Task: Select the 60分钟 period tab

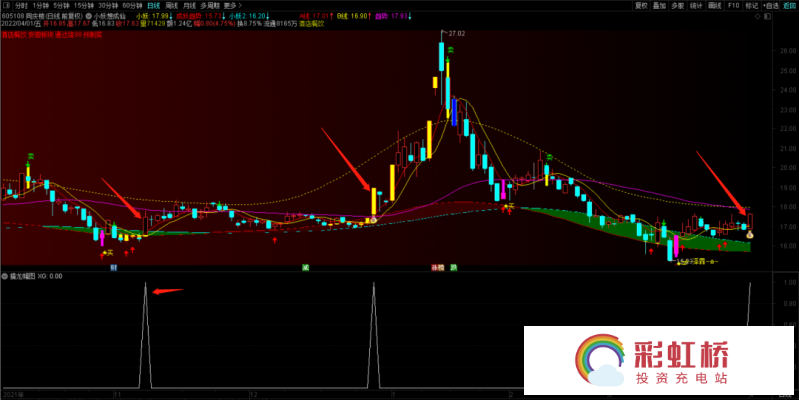Action: pyautogui.click(x=132, y=6)
